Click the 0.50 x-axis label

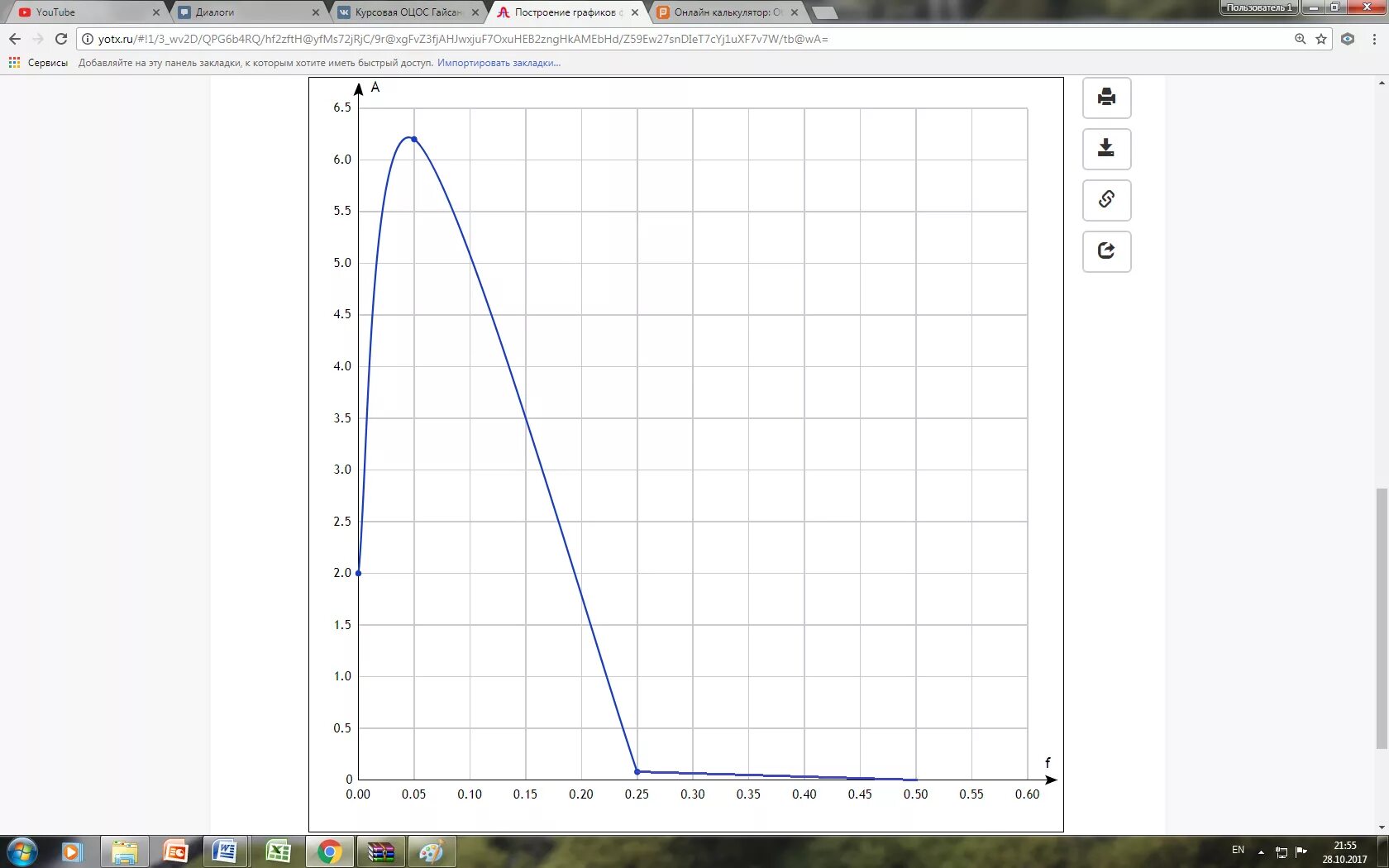[915, 794]
